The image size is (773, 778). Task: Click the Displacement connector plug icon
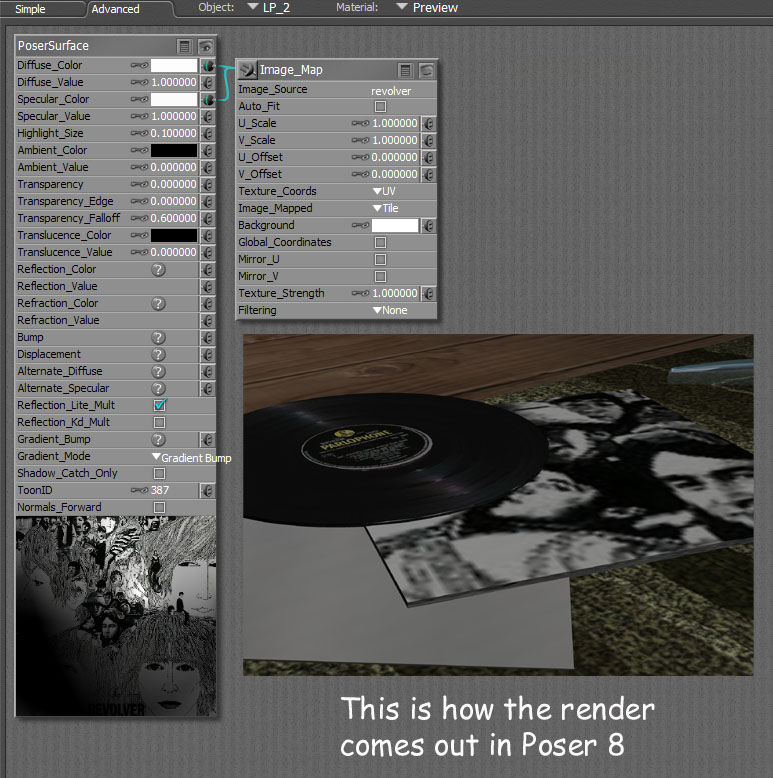point(208,354)
